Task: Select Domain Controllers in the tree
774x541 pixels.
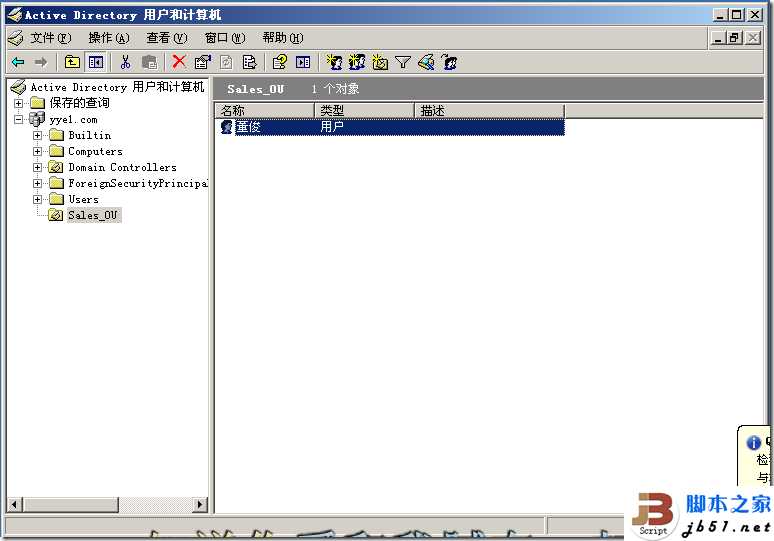Action: coord(122,167)
